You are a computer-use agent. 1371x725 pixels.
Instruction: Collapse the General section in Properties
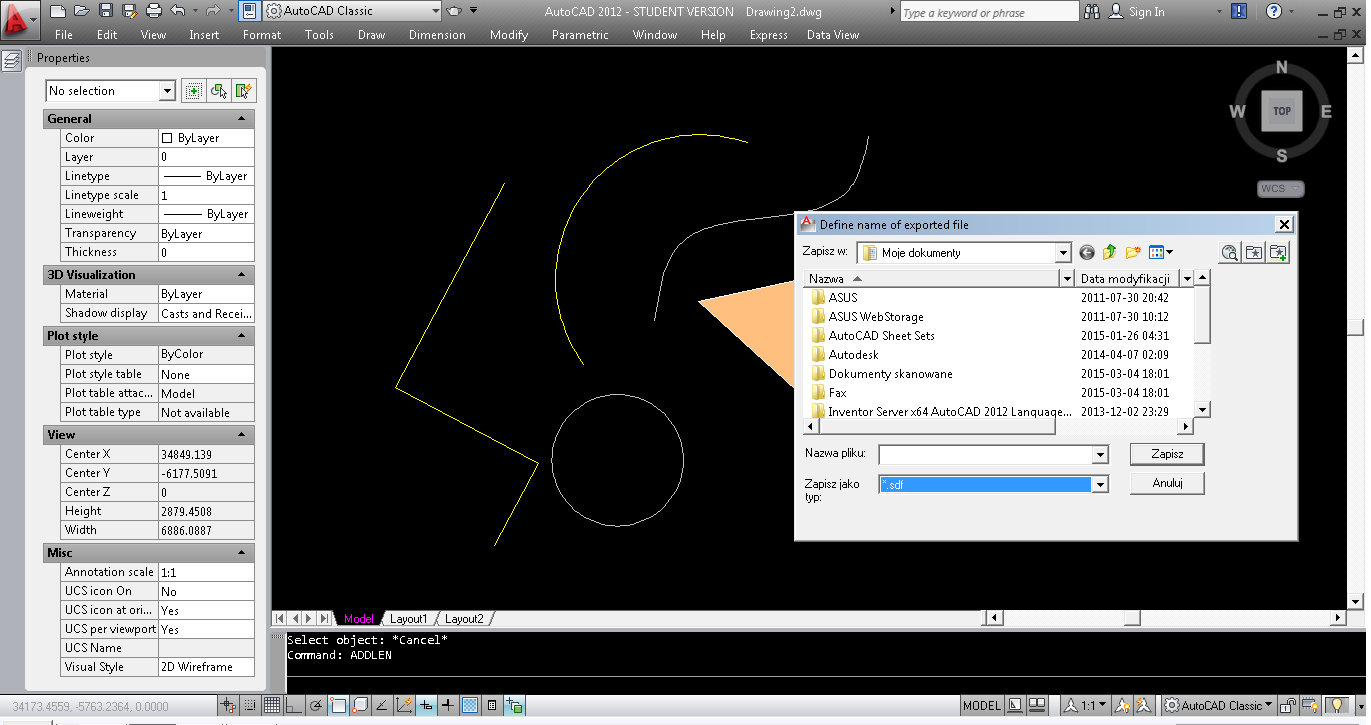click(241, 119)
